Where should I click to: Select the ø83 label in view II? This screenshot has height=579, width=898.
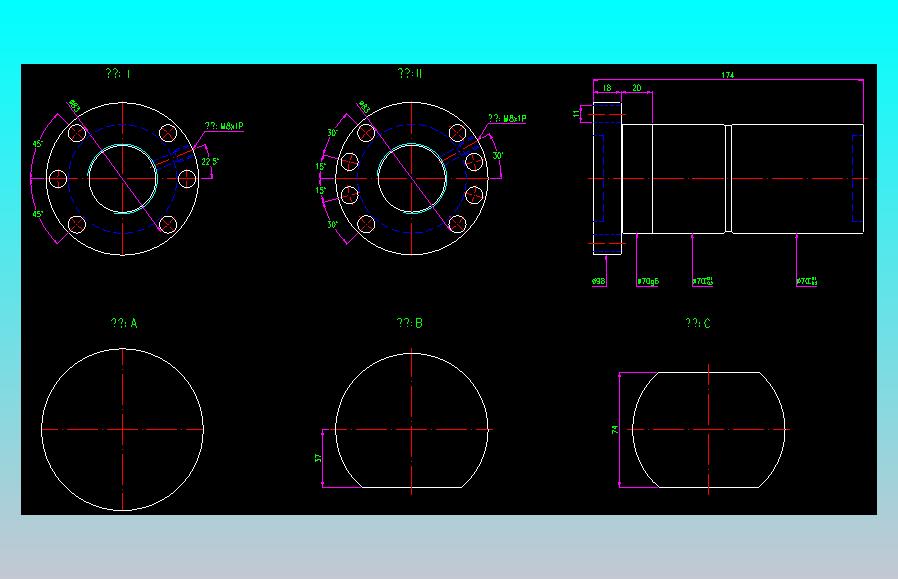coord(364,107)
